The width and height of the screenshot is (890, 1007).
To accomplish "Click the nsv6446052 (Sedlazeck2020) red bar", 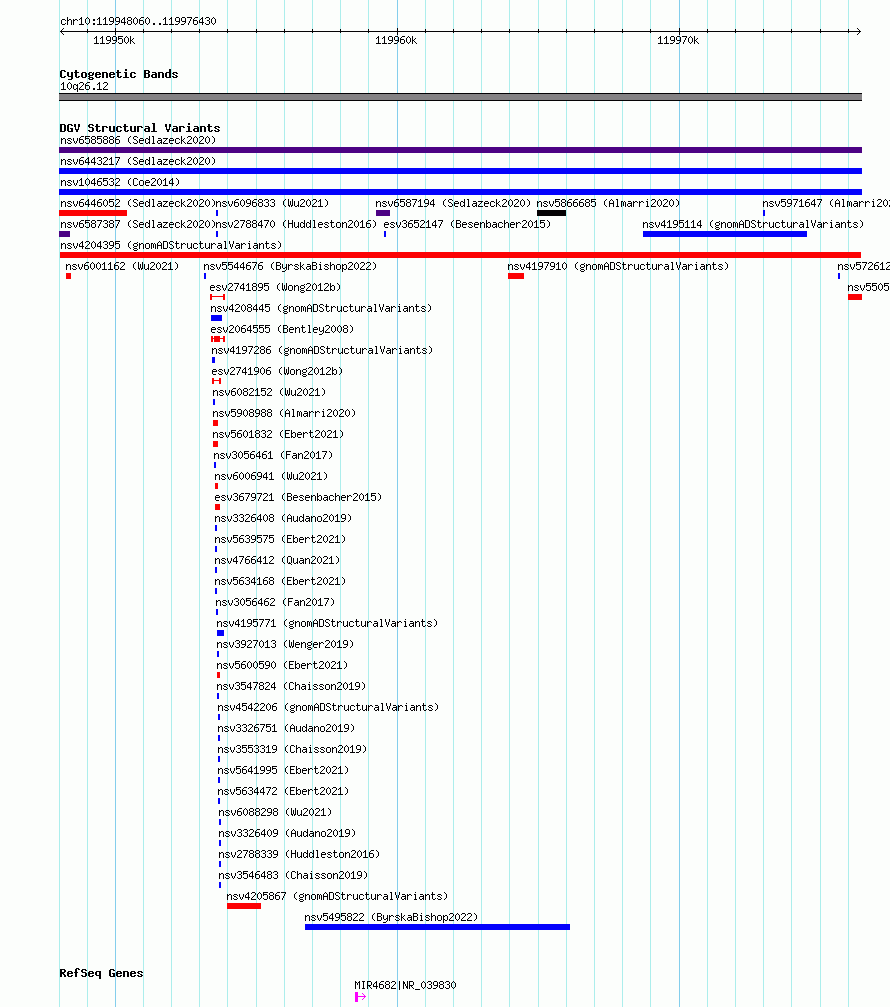I will click(93, 213).
